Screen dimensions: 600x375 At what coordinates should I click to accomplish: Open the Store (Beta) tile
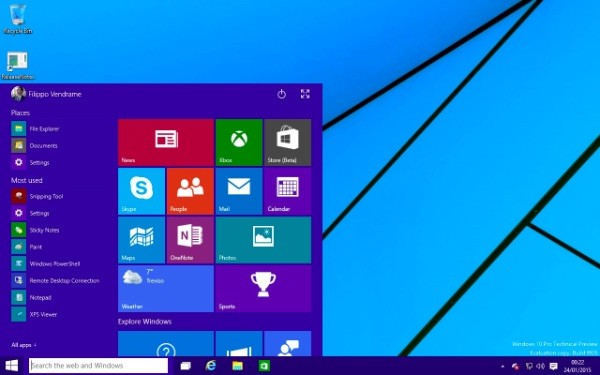click(x=287, y=142)
